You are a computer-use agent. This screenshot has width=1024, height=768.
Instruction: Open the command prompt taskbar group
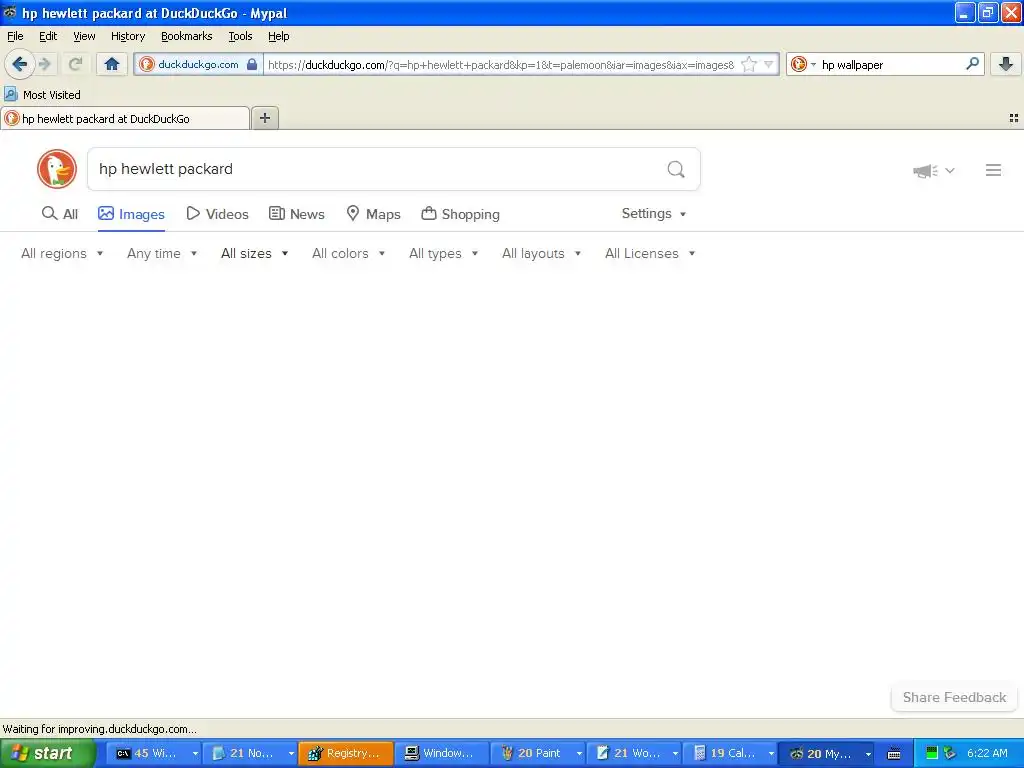(154, 753)
